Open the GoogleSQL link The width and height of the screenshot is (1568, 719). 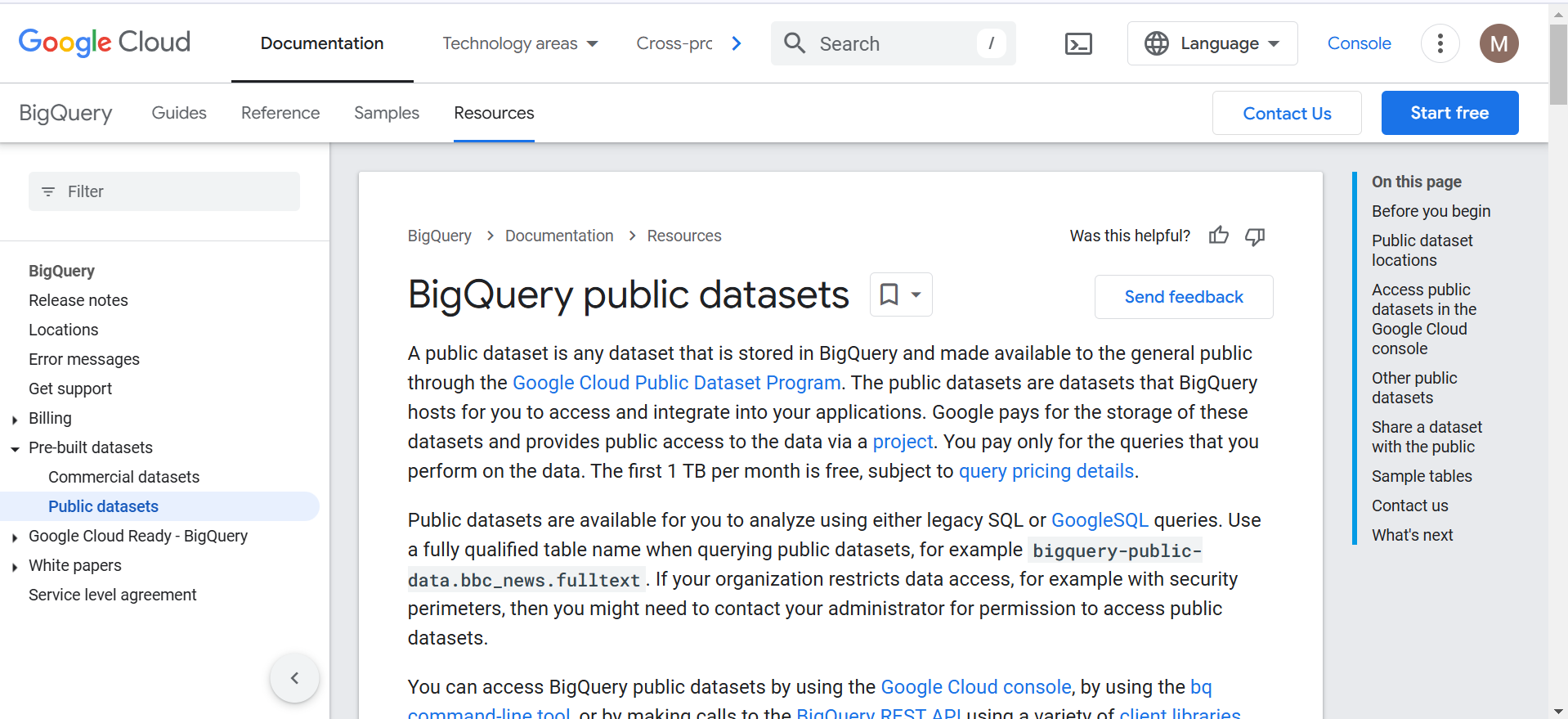pyautogui.click(x=1100, y=520)
